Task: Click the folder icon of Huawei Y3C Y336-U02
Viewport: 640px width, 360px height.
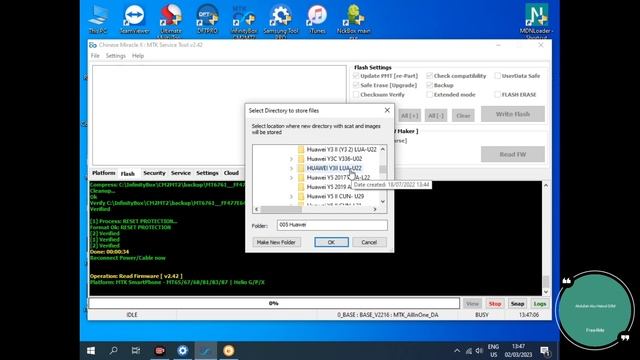Action: pos(301,159)
